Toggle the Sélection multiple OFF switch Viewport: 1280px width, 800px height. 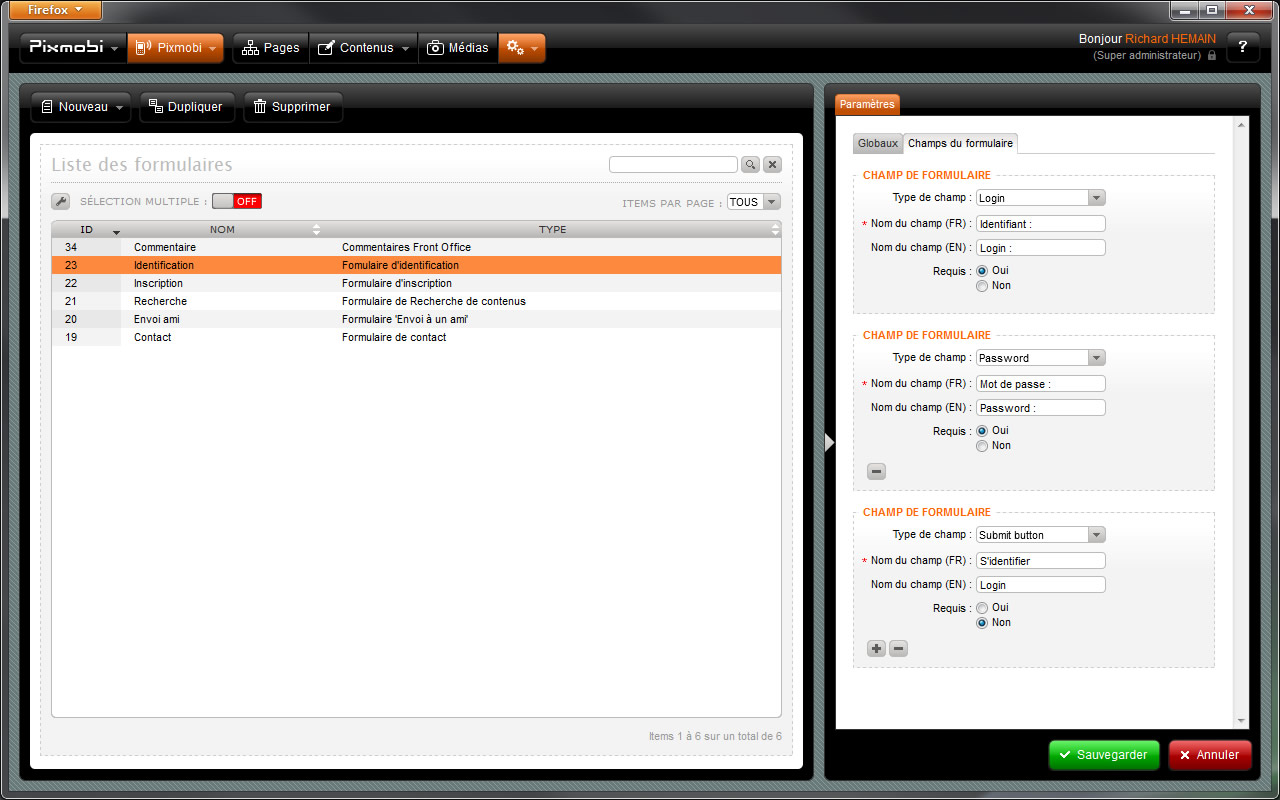(x=237, y=201)
